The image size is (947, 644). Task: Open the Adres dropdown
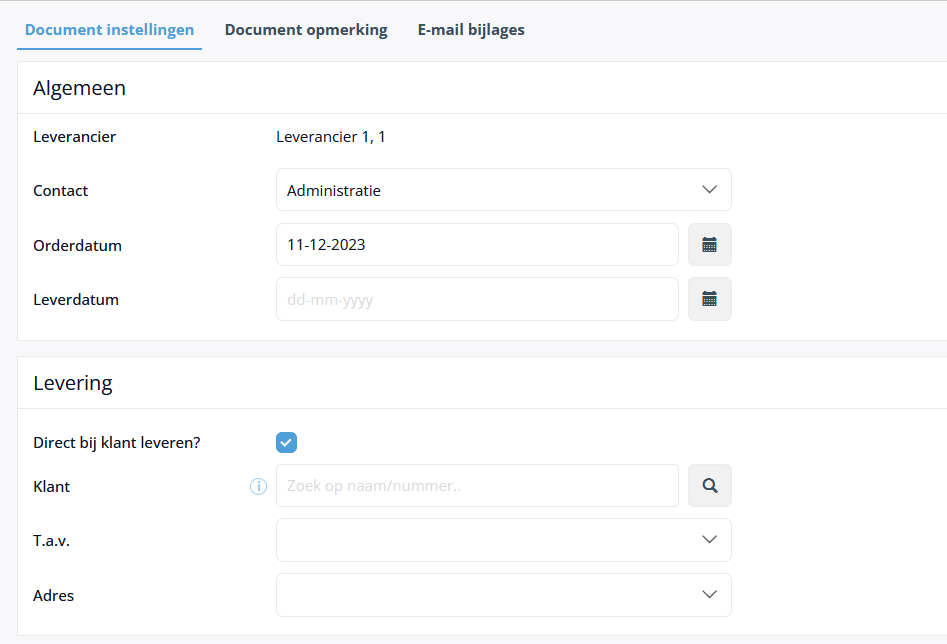tap(504, 595)
